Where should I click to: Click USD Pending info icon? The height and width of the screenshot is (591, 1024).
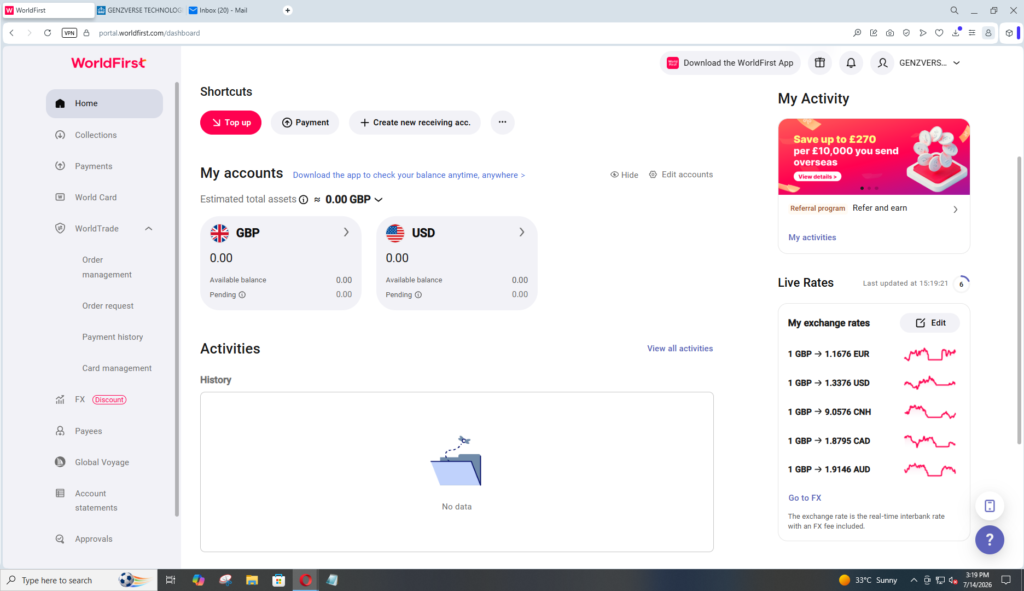click(x=419, y=295)
